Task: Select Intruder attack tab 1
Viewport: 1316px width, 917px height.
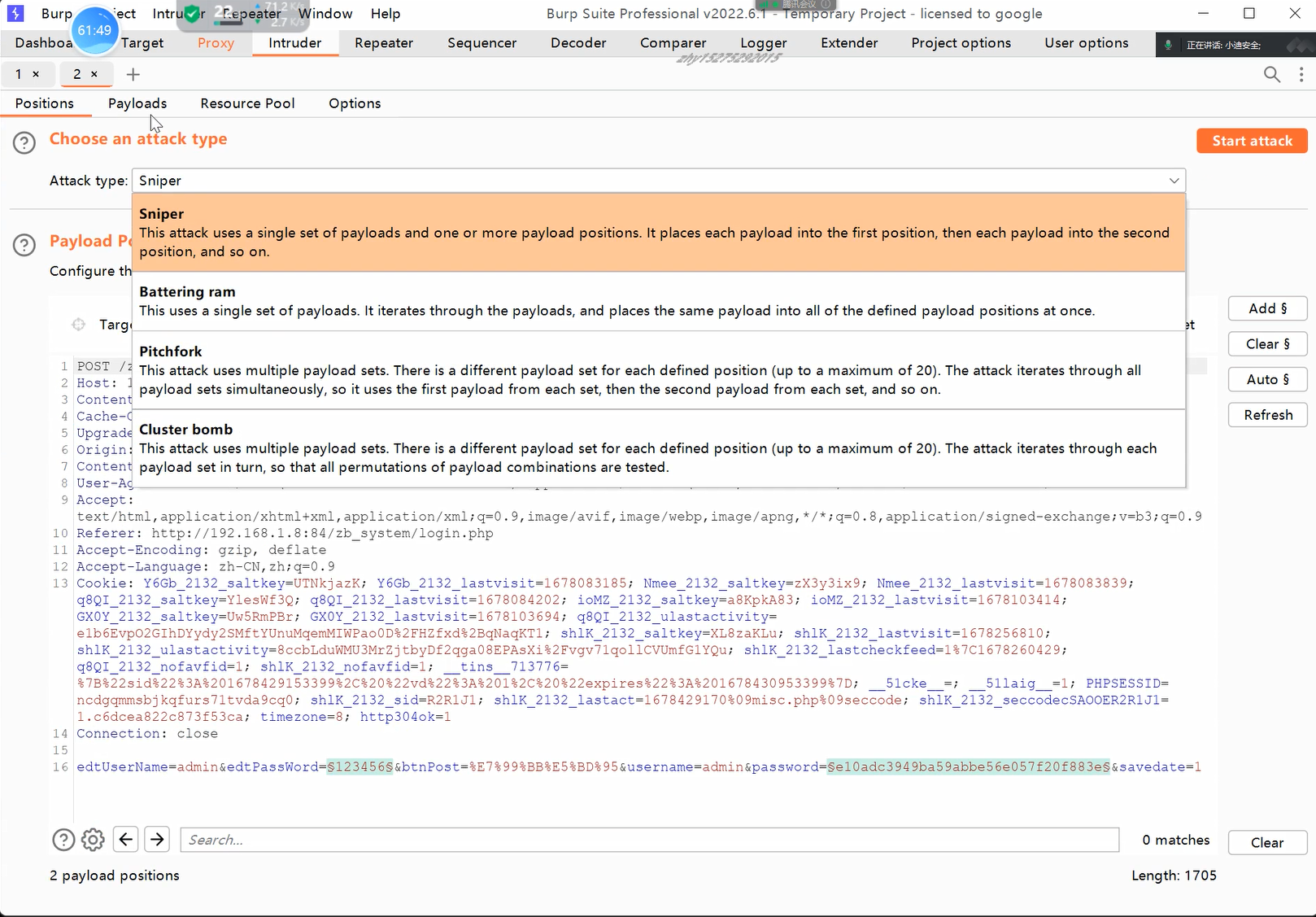Action: [19, 74]
